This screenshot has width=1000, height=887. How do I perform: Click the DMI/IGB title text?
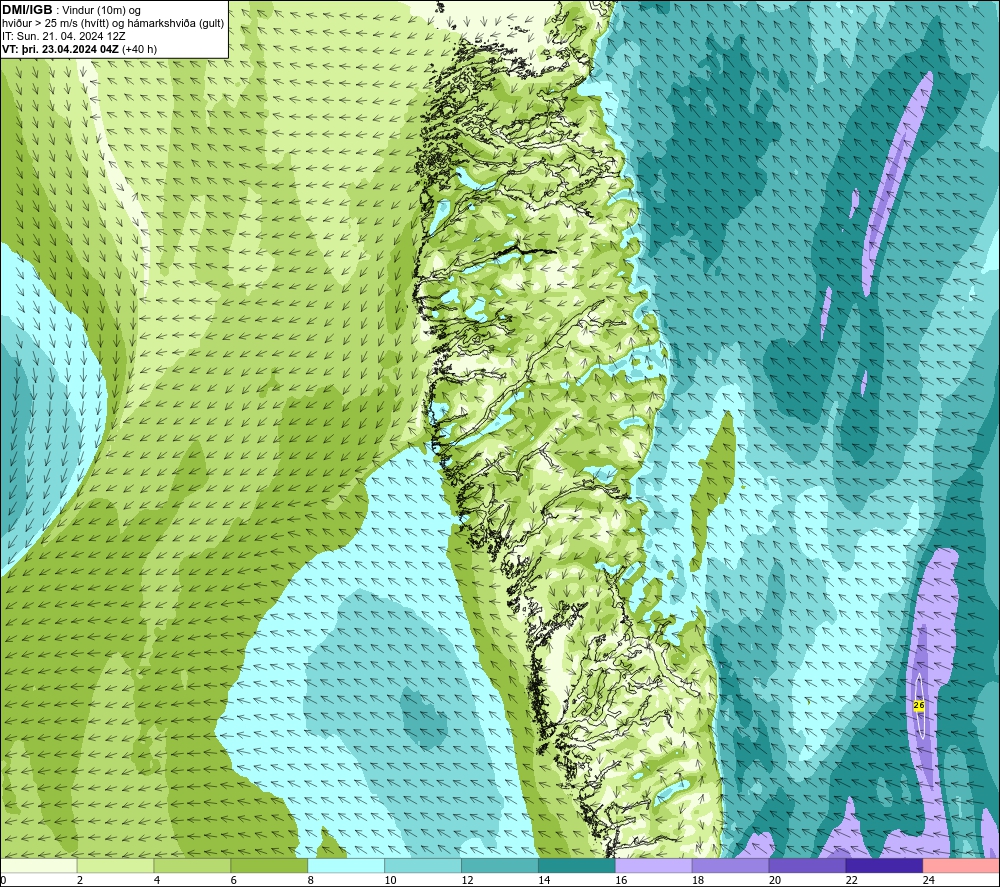click(27, 10)
